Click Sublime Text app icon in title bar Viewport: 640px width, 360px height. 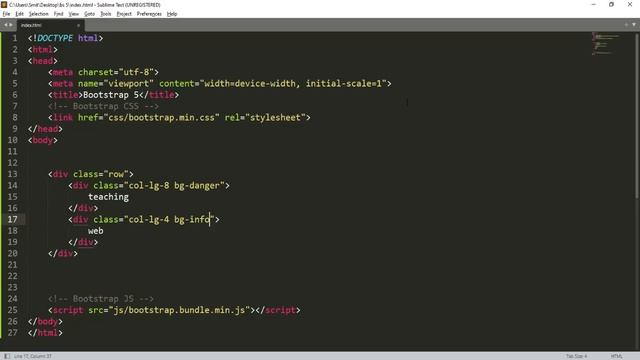click(x=4, y=4)
